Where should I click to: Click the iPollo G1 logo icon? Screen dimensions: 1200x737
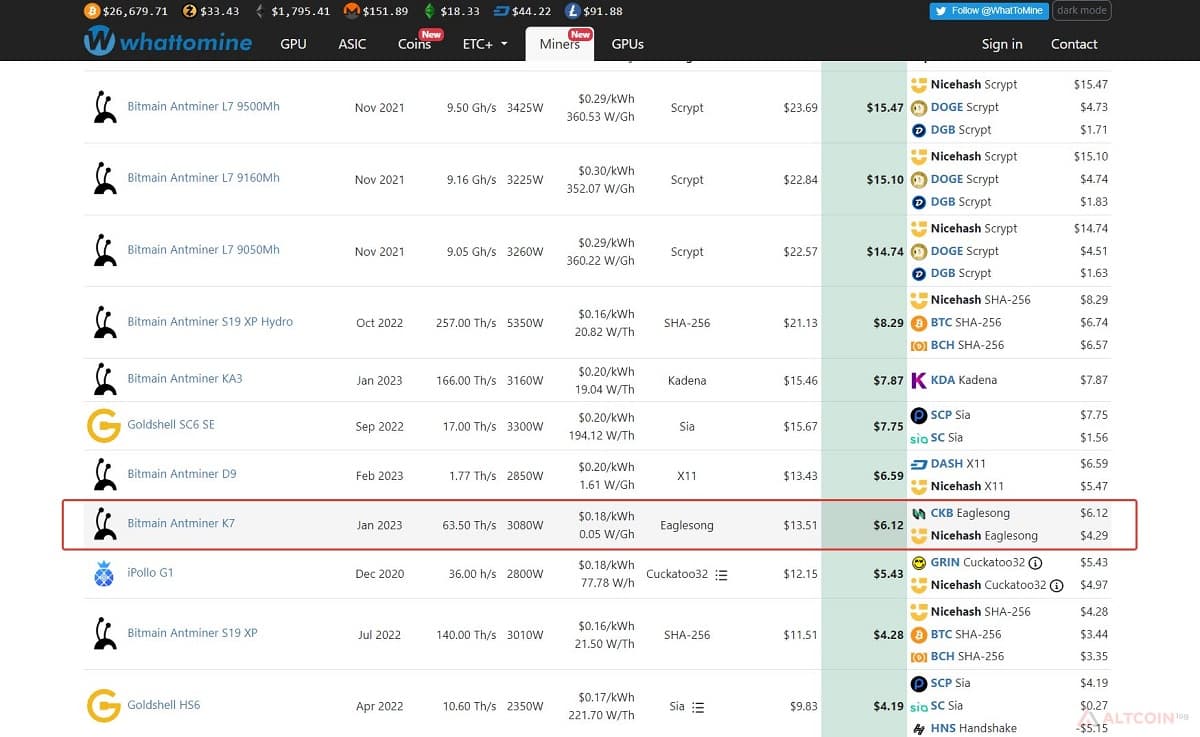[104, 573]
